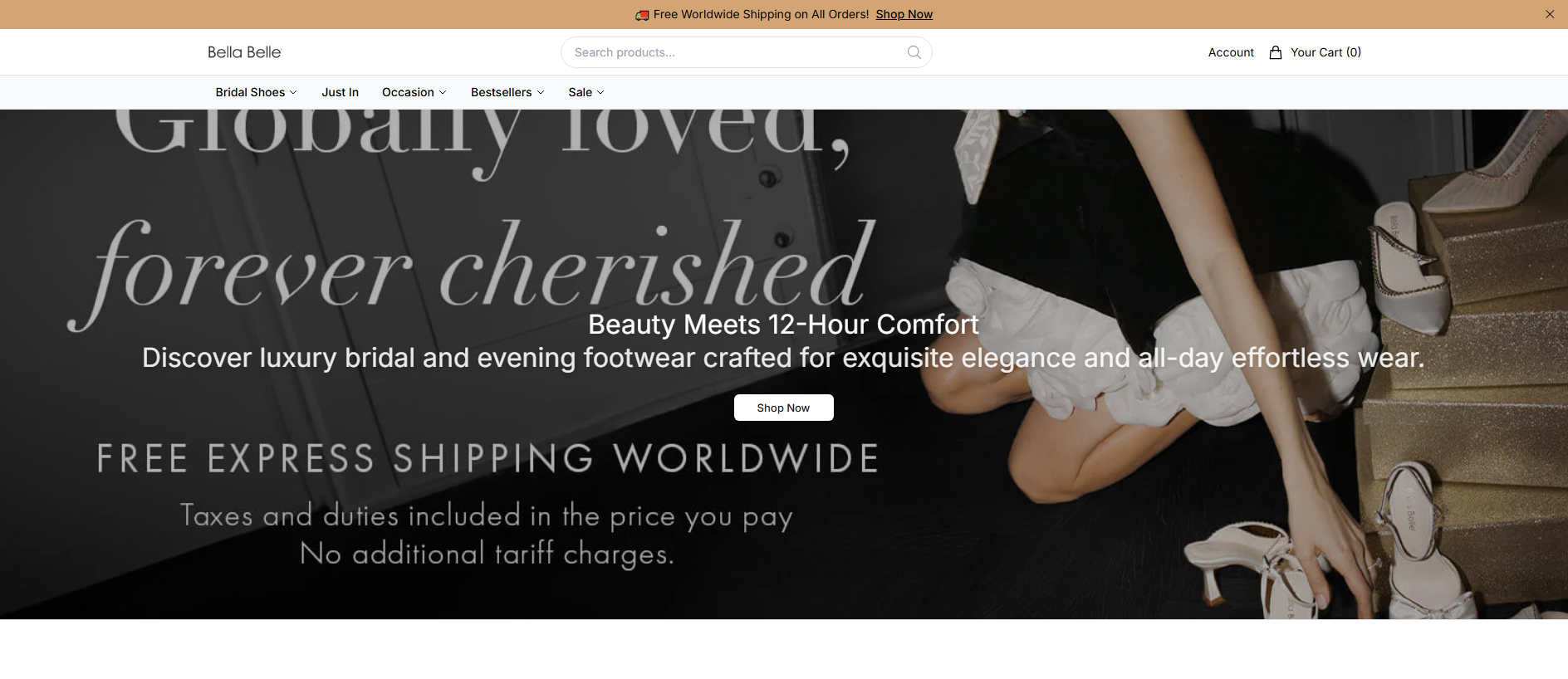The width and height of the screenshot is (1568, 679).
Task: Click the white Shop Now hero button
Action: click(x=783, y=408)
